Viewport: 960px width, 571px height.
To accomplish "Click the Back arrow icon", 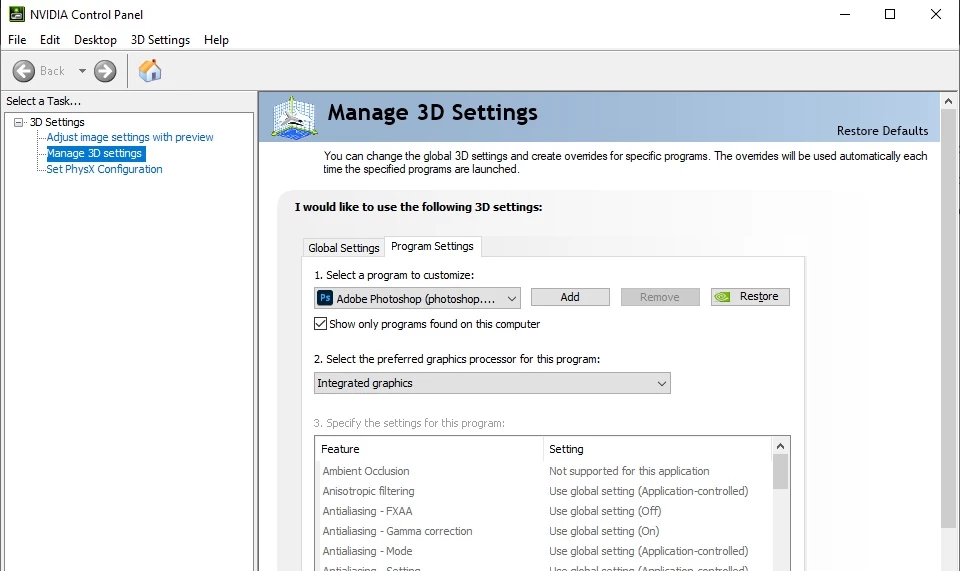I will [24, 71].
